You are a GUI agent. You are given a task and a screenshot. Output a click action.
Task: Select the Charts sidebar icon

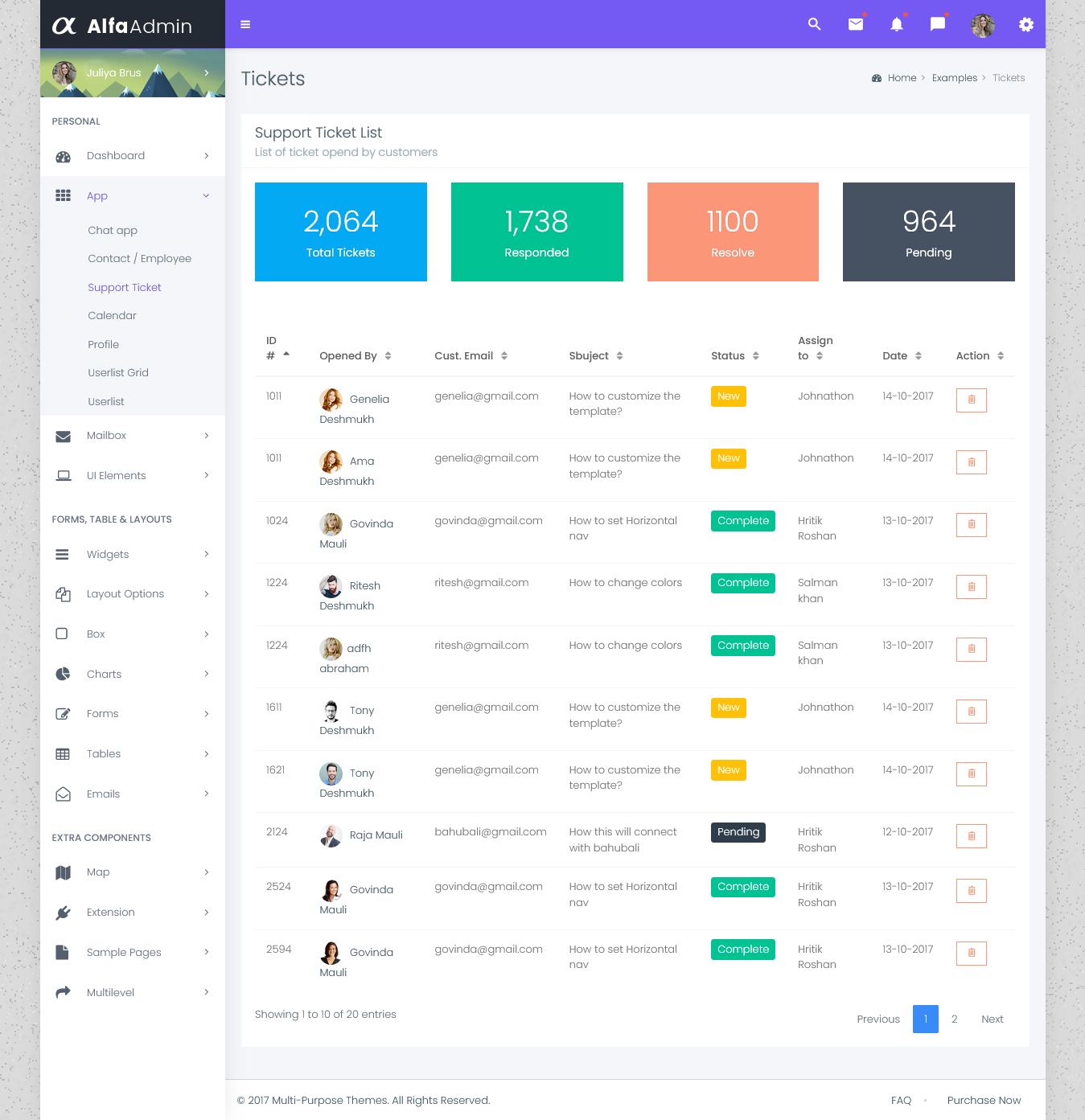tap(63, 674)
